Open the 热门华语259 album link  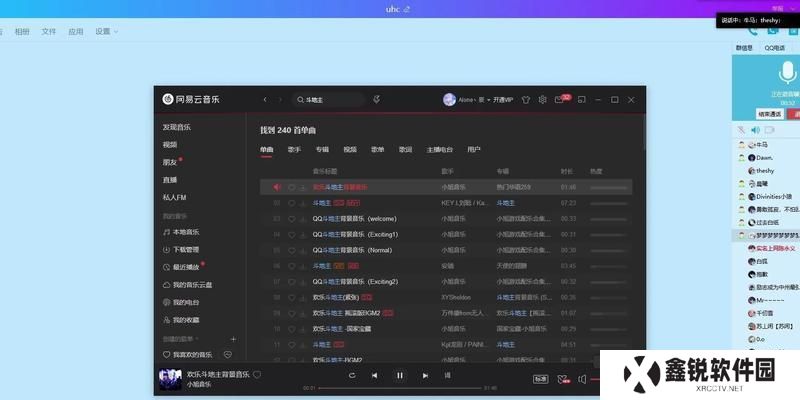coord(513,187)
